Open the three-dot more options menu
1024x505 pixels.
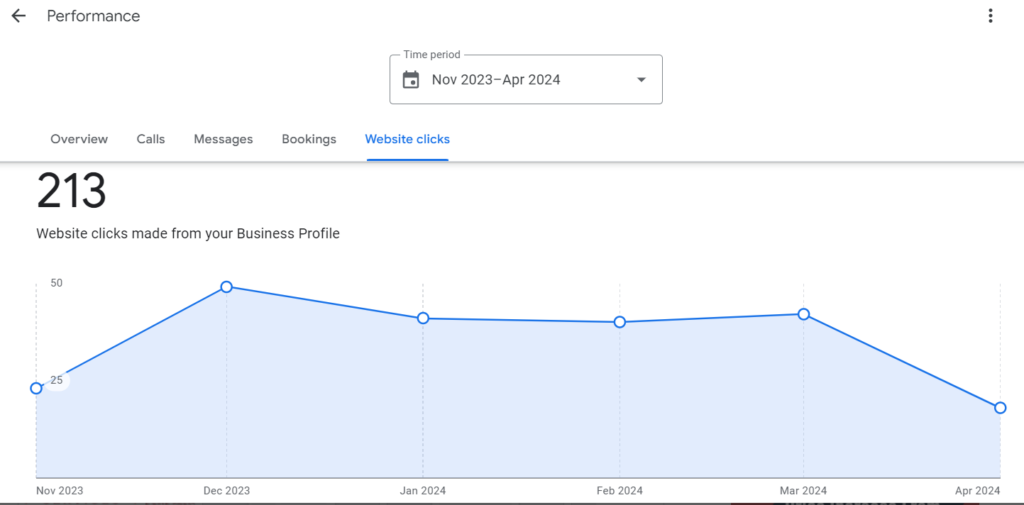[x=990, y=16]
